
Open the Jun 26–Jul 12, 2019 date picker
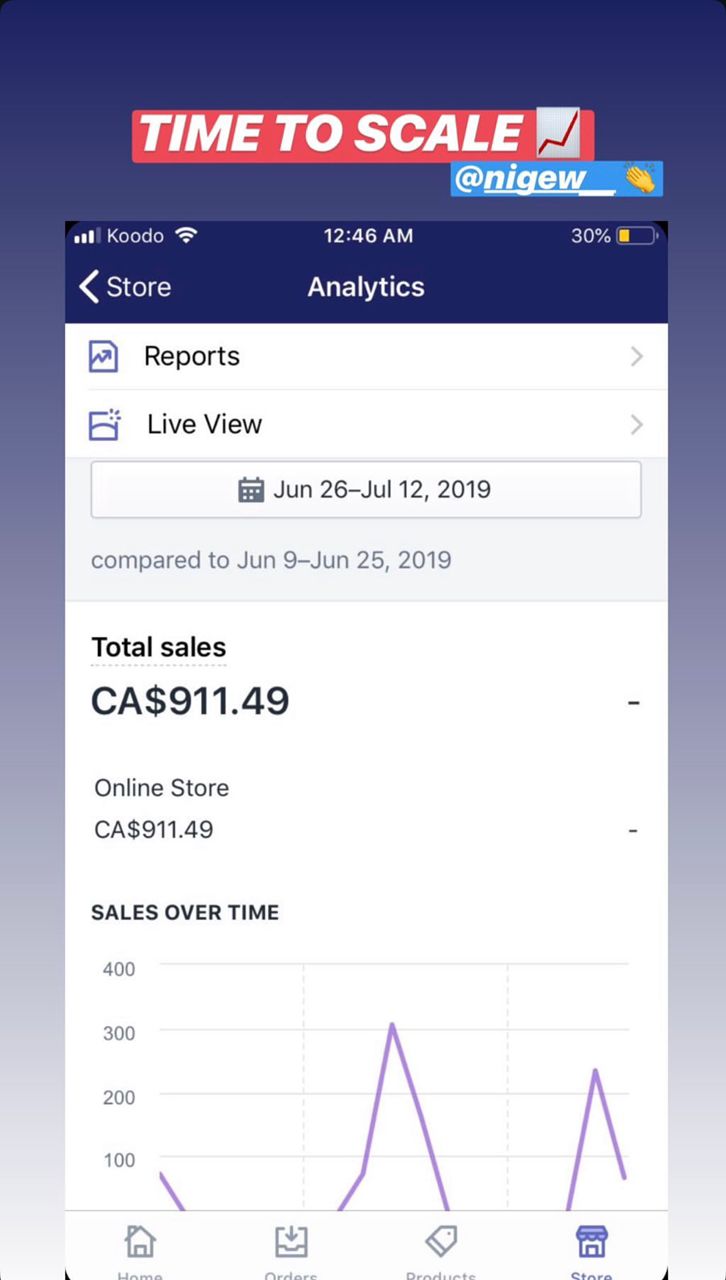[x=366, y=490]
